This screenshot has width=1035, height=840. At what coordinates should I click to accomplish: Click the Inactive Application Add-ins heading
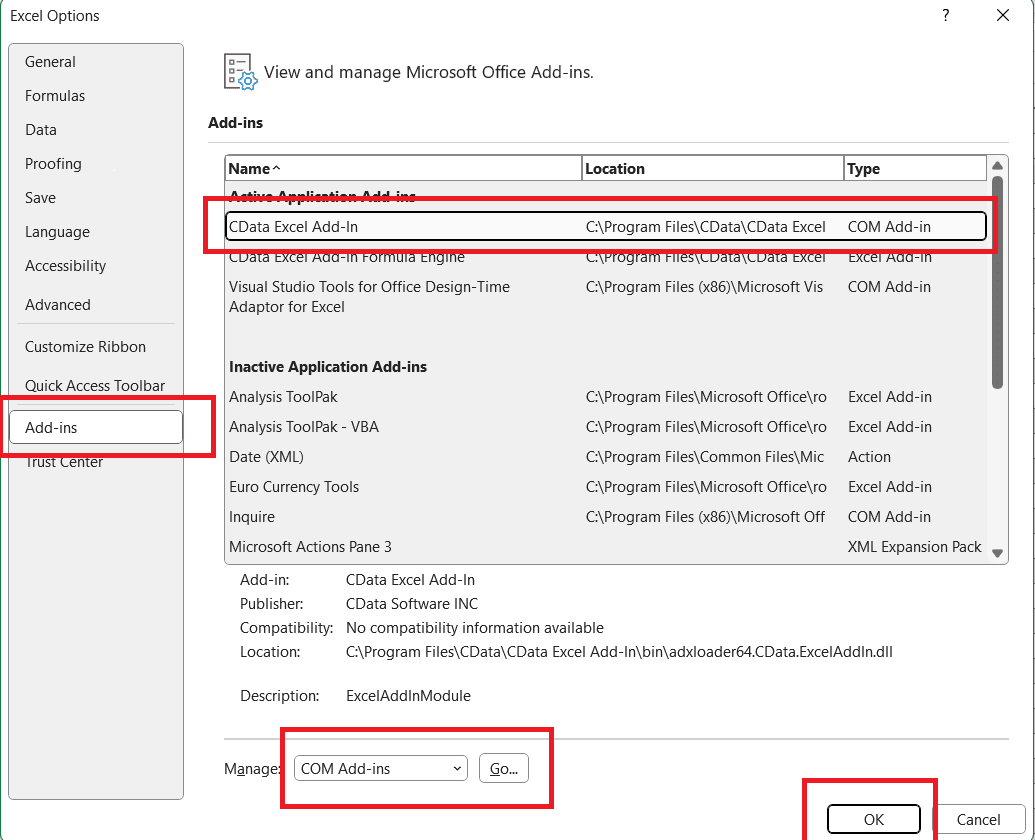click(x=328, y=367)
